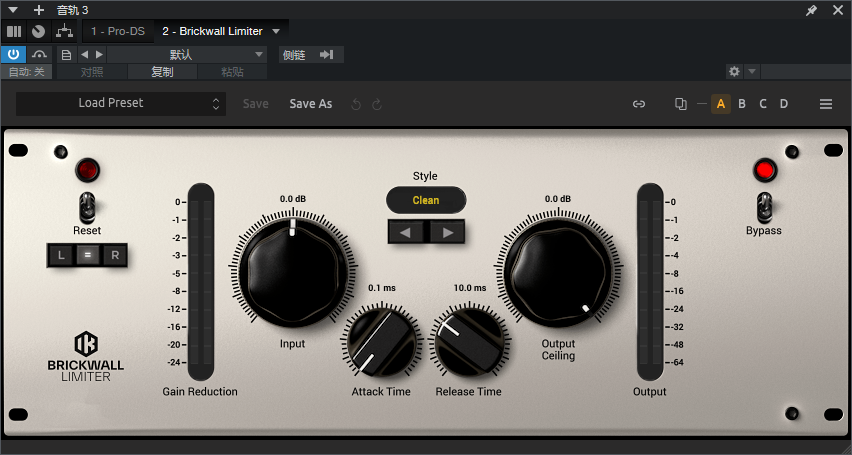Select the = stereo link button
Image resolution: width=852 pixels, height=455 pixels.
pyautogui.click(x=87, y=255)
